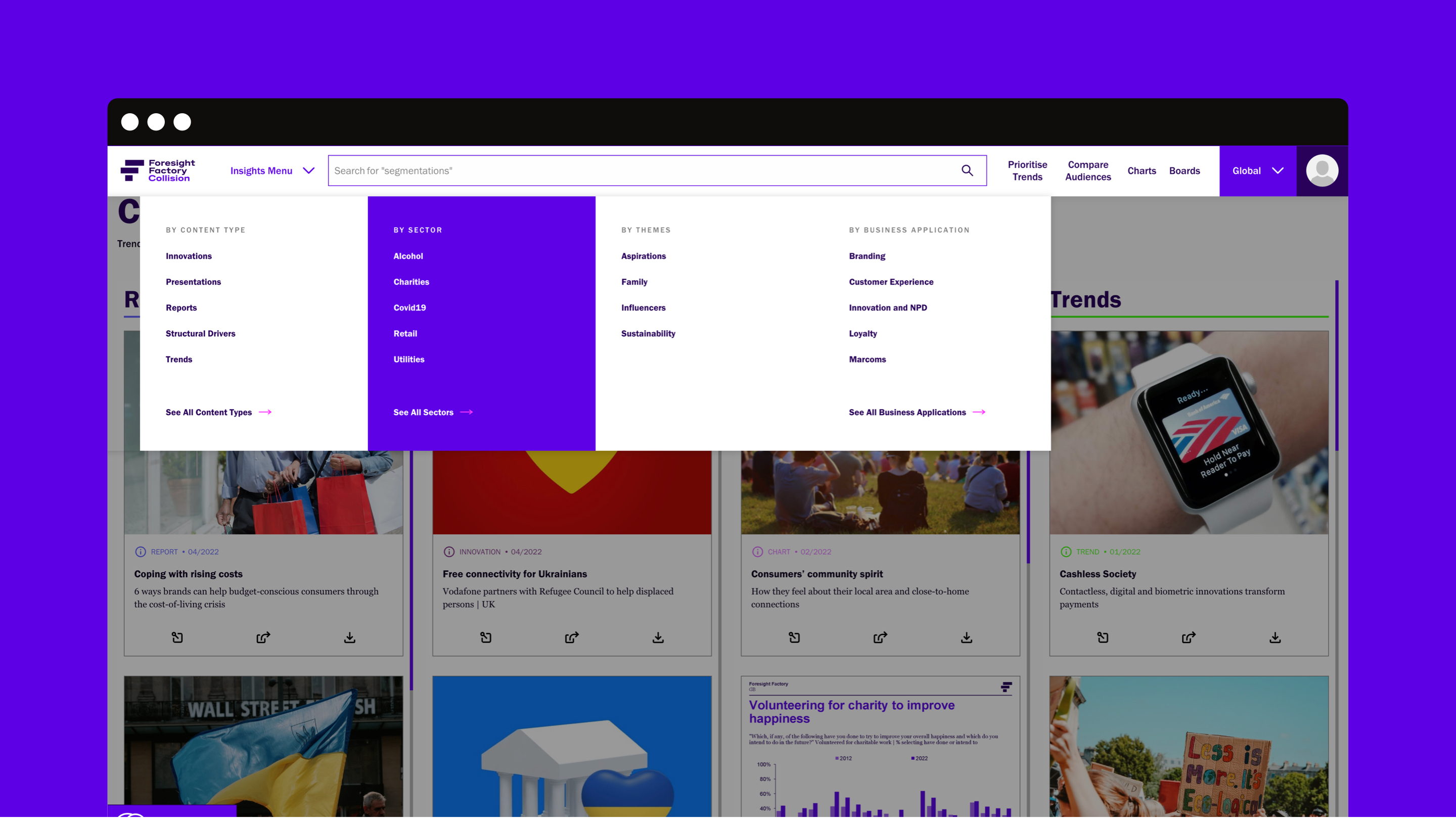Click arrow next to See All Sectors
The image size is (1456, 818).
pyautogui.click(x=466, y=412)
